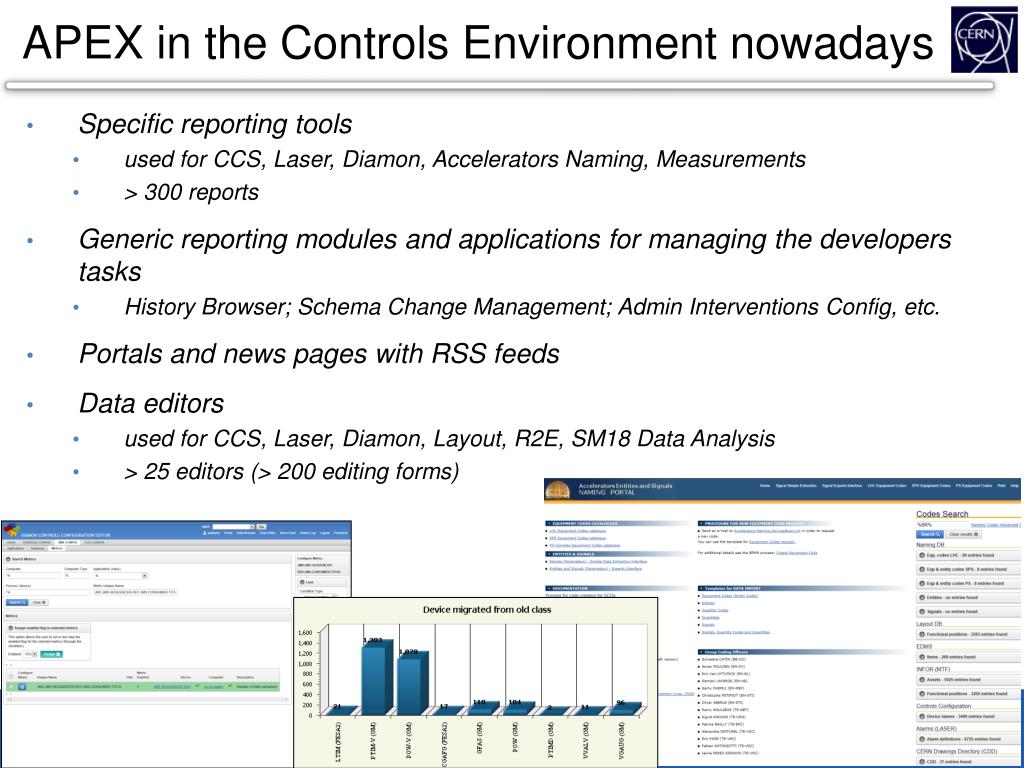The height and width of the screenshot is (768, 1024).
Task: Click the blue Search button in Diamon editor
Action: (17, 602)
